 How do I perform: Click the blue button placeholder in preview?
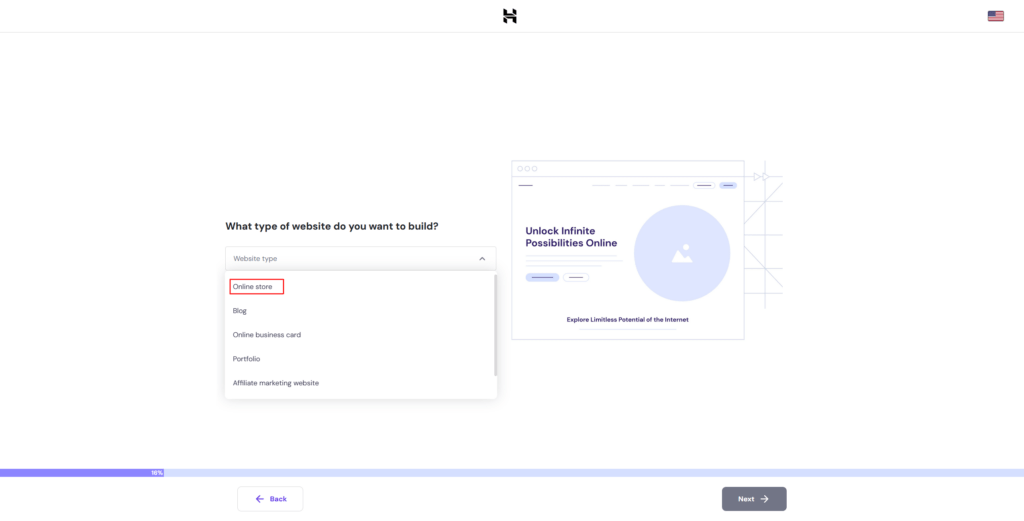[542, 277]
